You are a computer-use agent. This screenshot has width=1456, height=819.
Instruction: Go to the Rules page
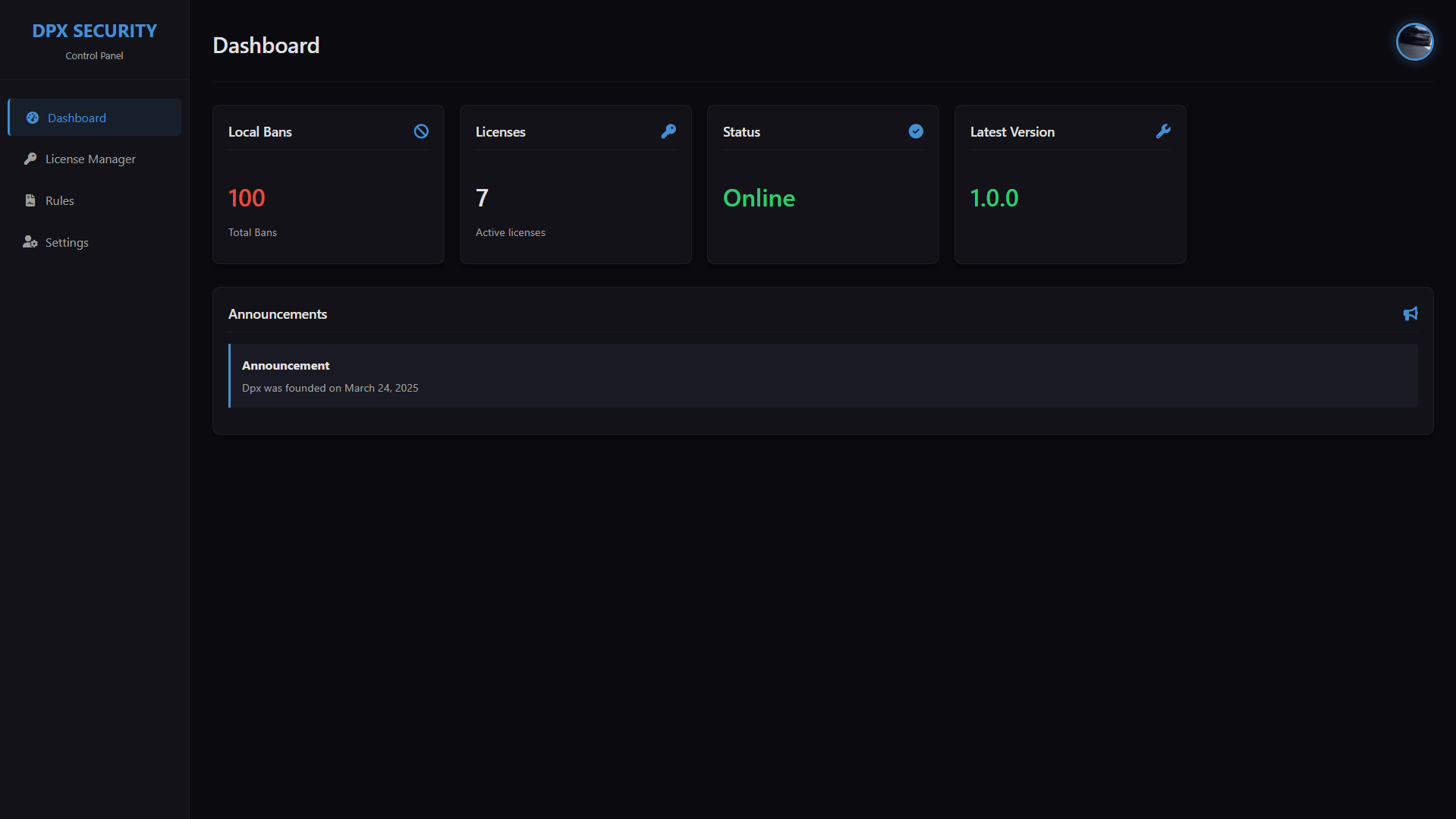[59, 200]
